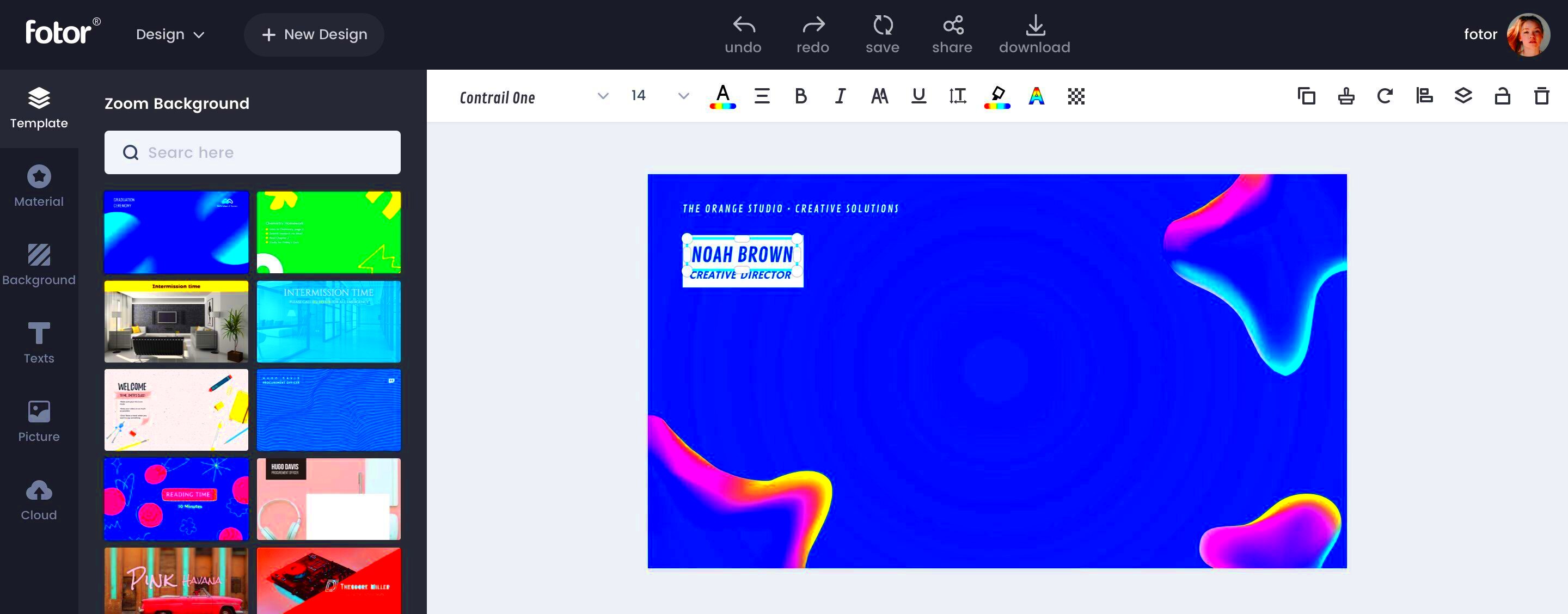Open the text color picker
Screen dimensions: 1568x614
point(722,96)
